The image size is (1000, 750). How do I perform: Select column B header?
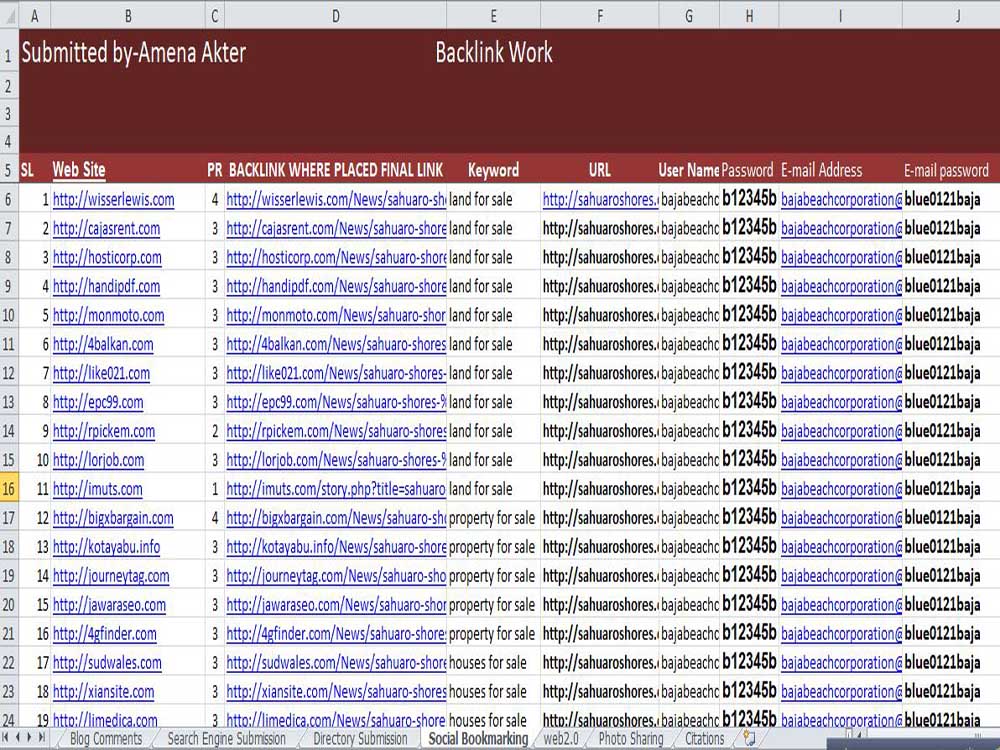pyautogui.click(x=128, y=16)
